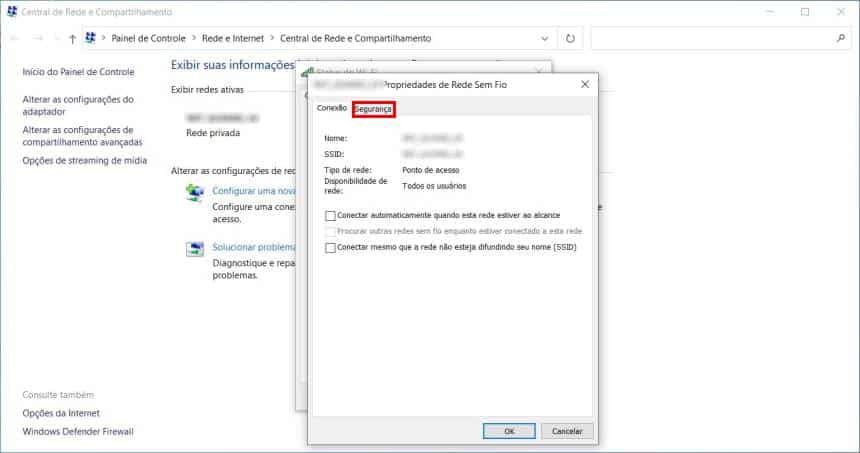The height and width of the screenshot is (453, 860).
Task: Click the up arrow navigation button
Action: coord(72,39)
